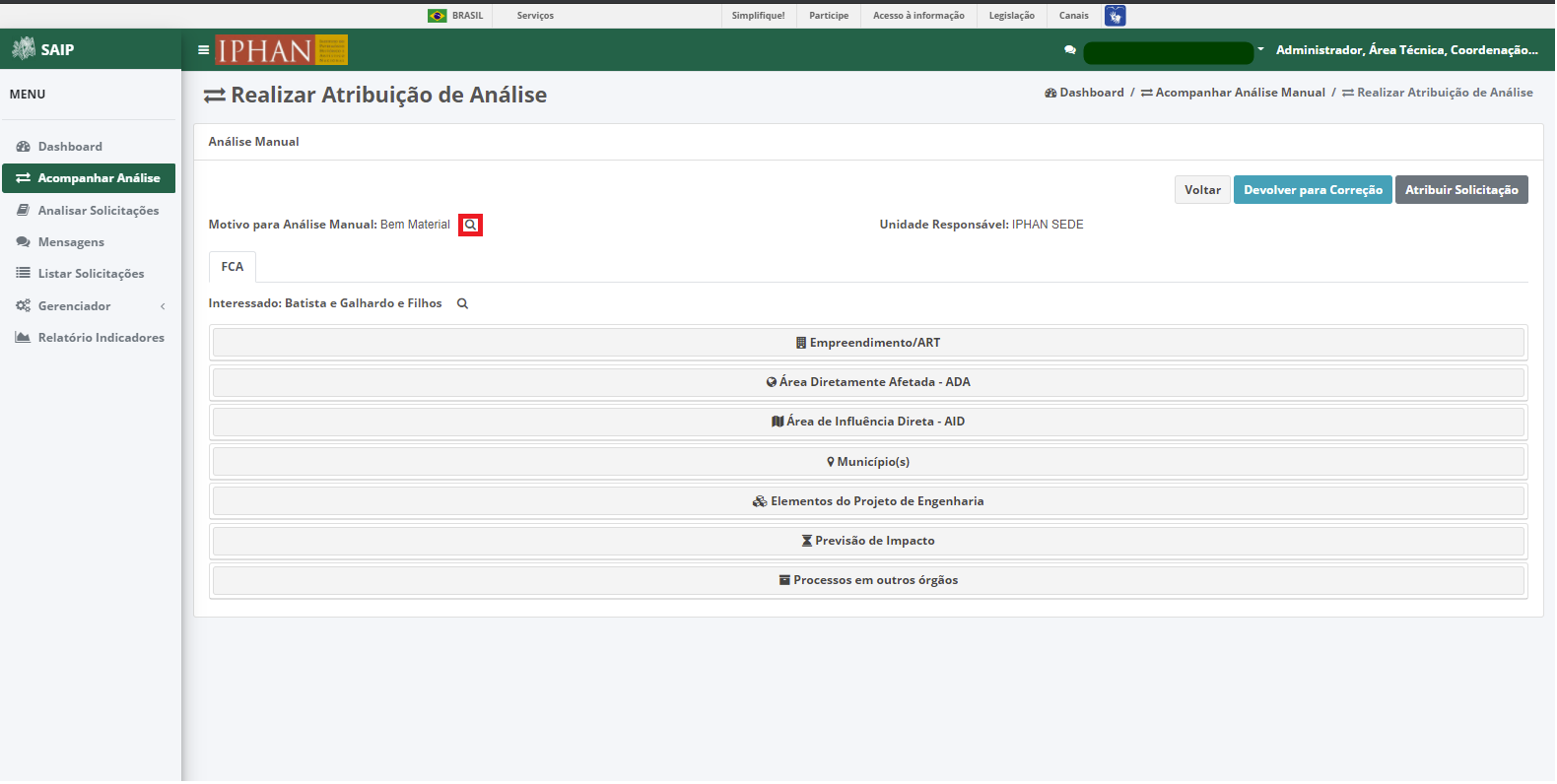Click the BRASIL label in top bar

pos(468,16)
